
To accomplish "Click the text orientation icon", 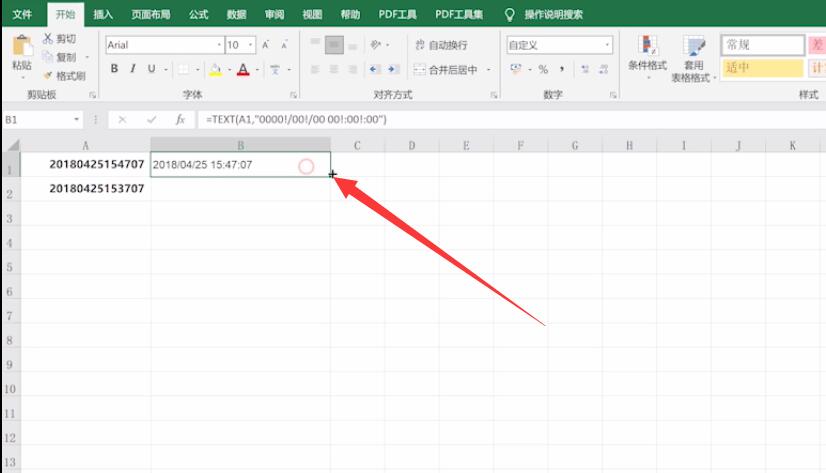I will pyautogui.click(x=375, y=45).
